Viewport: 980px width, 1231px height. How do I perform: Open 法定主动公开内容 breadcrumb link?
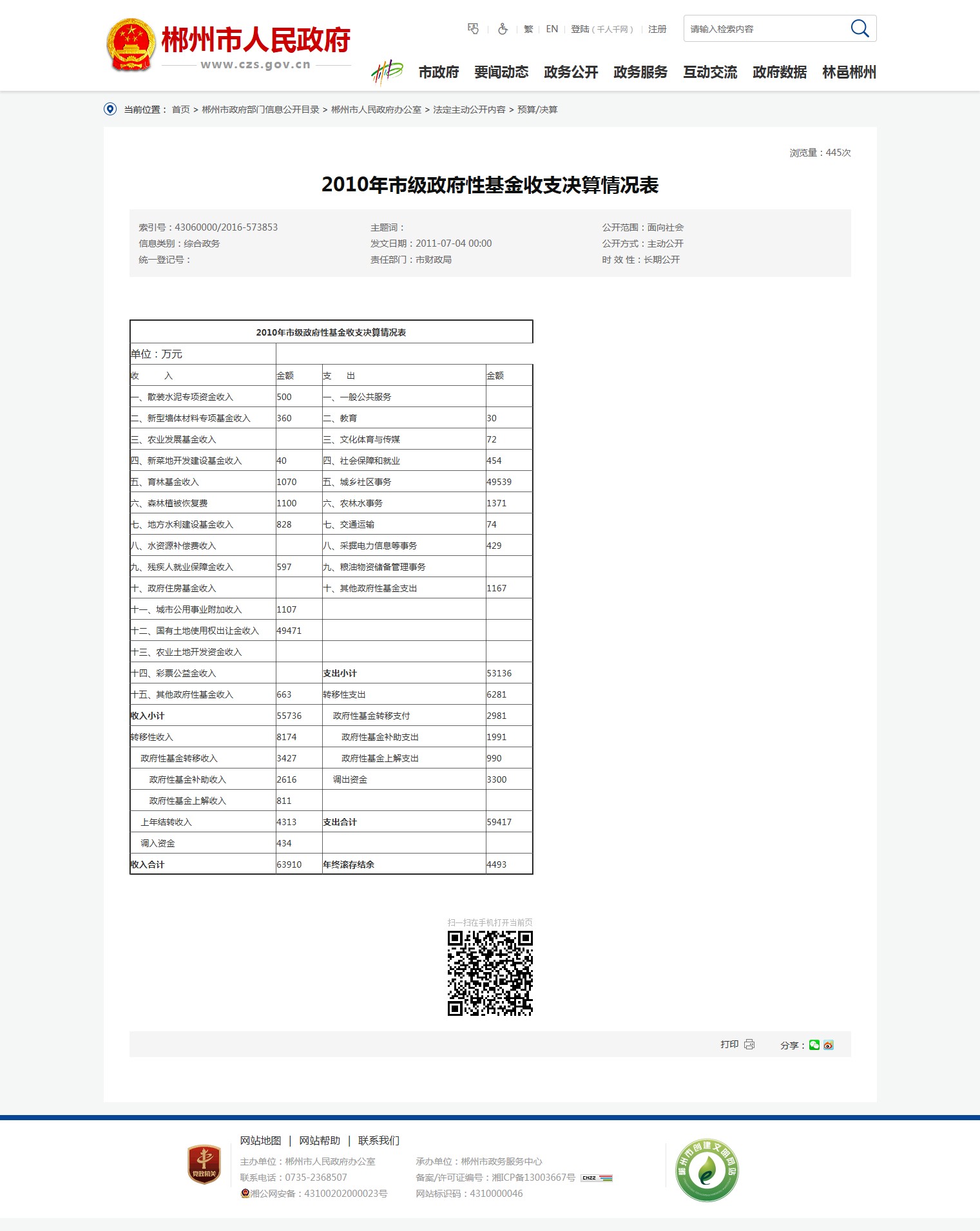pos(469,110)
